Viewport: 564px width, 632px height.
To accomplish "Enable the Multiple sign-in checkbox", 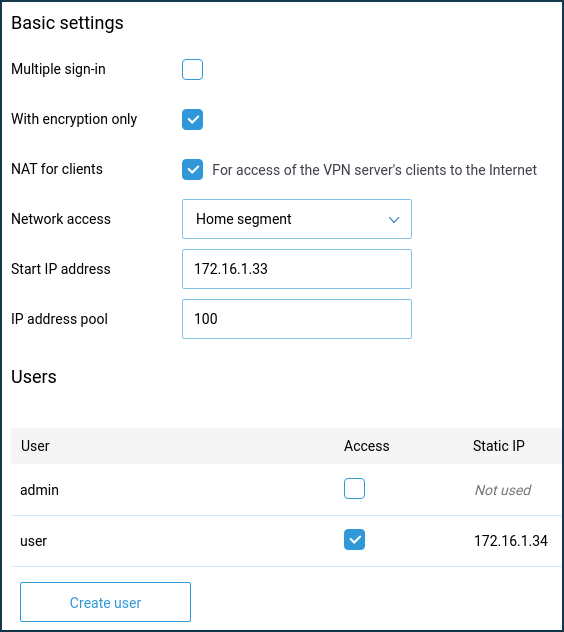I will 192,69.
